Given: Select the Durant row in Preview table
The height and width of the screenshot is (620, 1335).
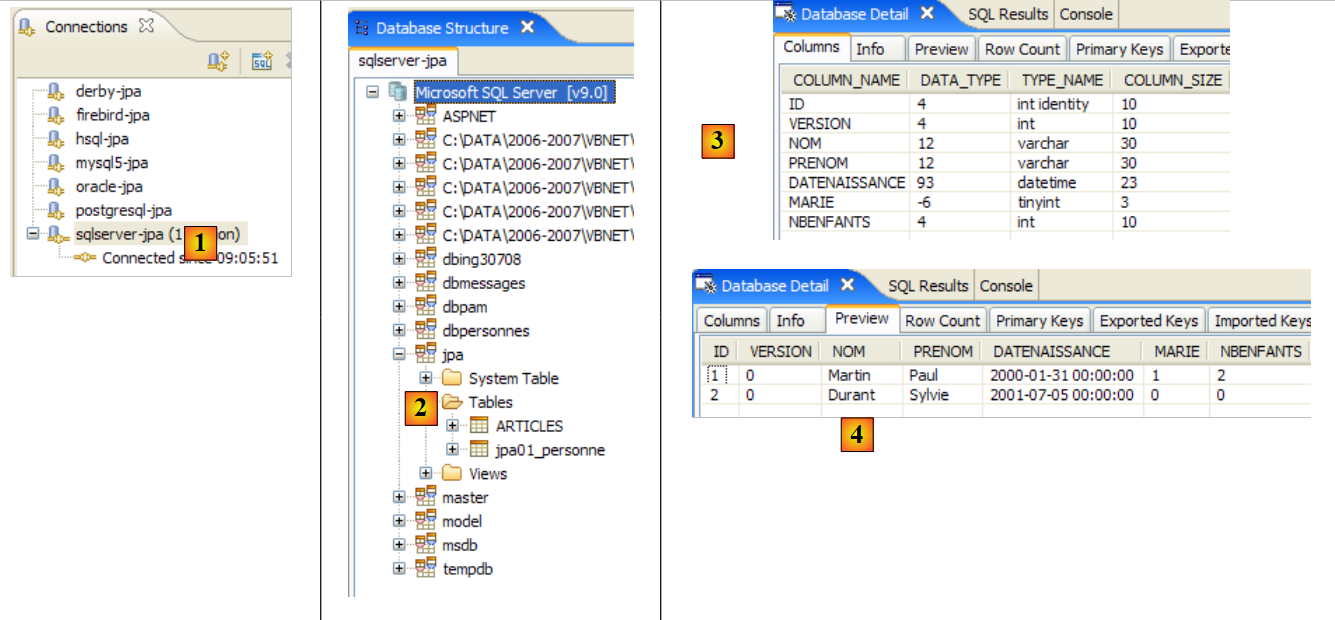Looking at the screenshot, I should [x=850, y=395].
